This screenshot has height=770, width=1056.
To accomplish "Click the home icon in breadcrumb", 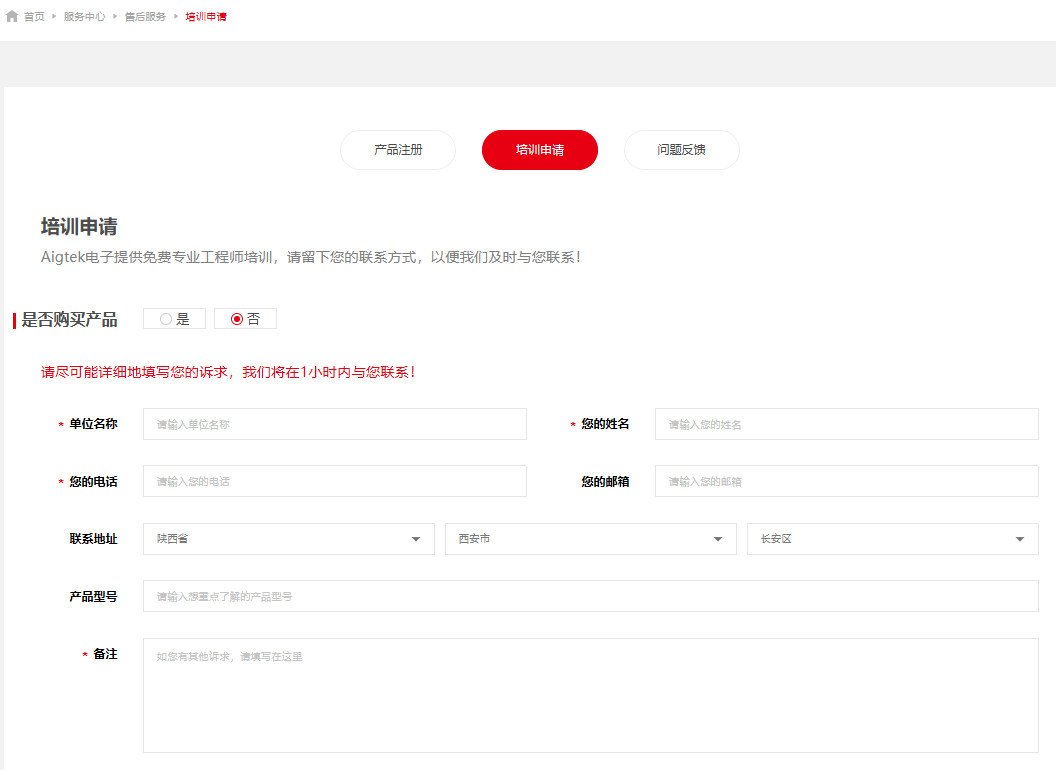I will tap(12, 16).
